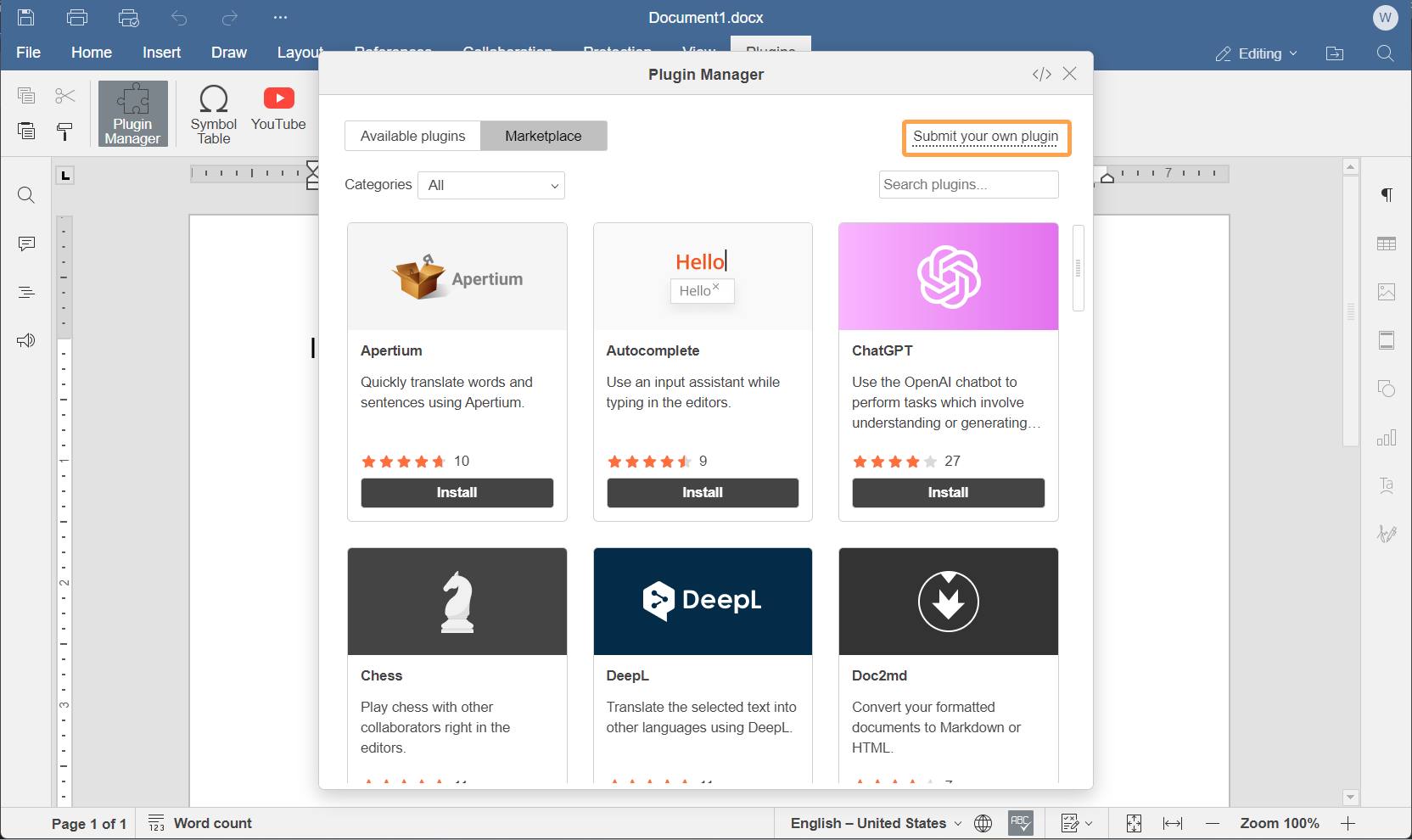This screenshot has height=840, width=1412.
Task: Open Signature settings icon
Action: click(1387, 534)
